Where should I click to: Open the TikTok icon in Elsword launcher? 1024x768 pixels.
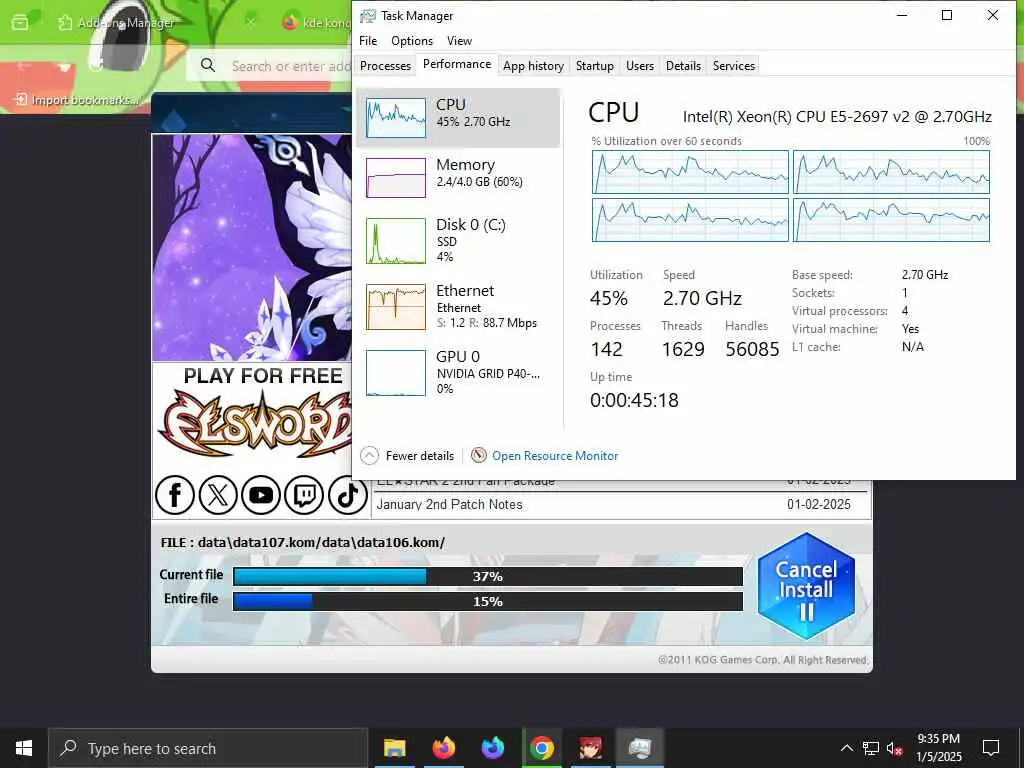click(347, 495)
